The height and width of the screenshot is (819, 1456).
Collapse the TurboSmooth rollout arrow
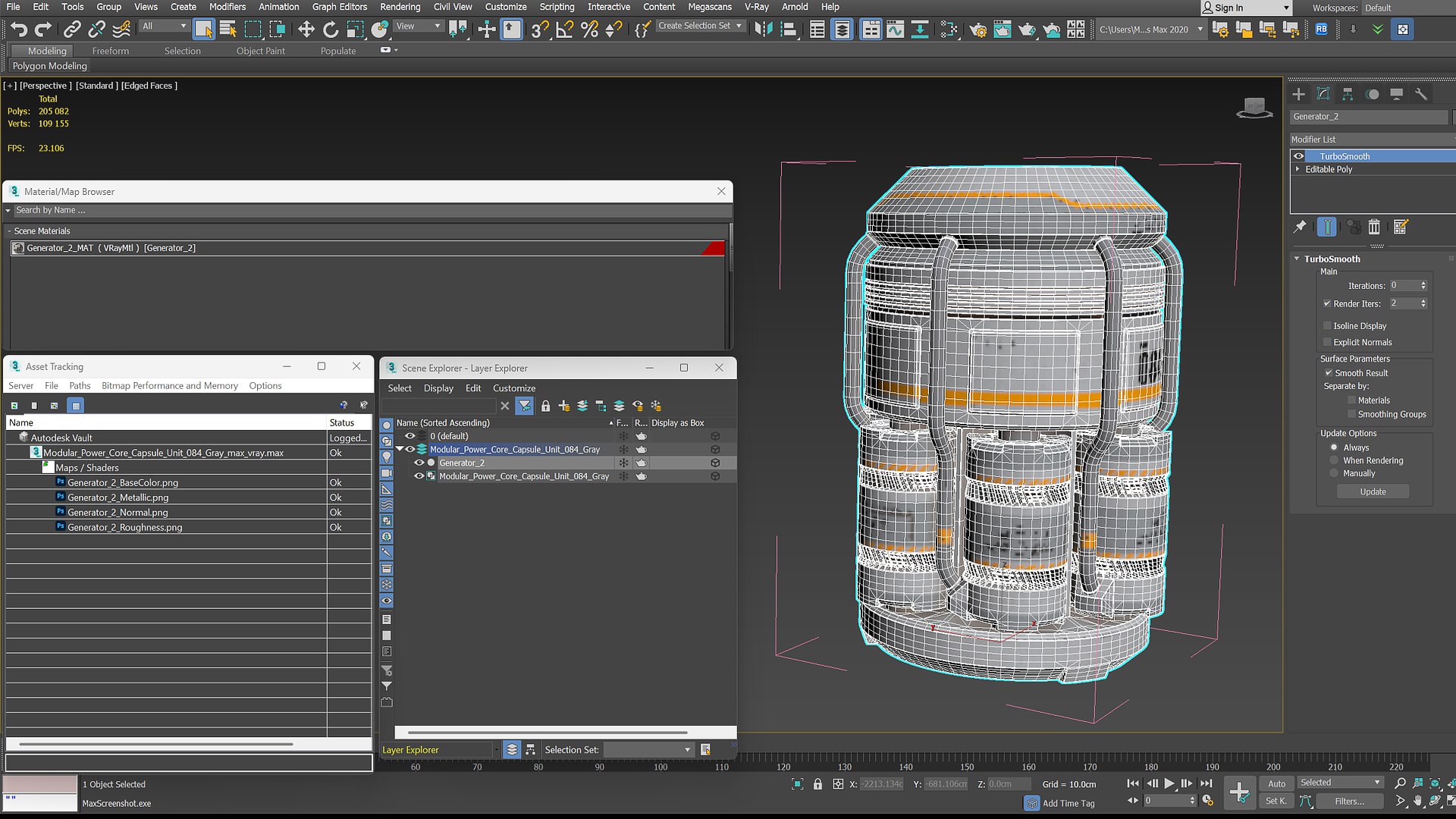(x=1297, y=259)
